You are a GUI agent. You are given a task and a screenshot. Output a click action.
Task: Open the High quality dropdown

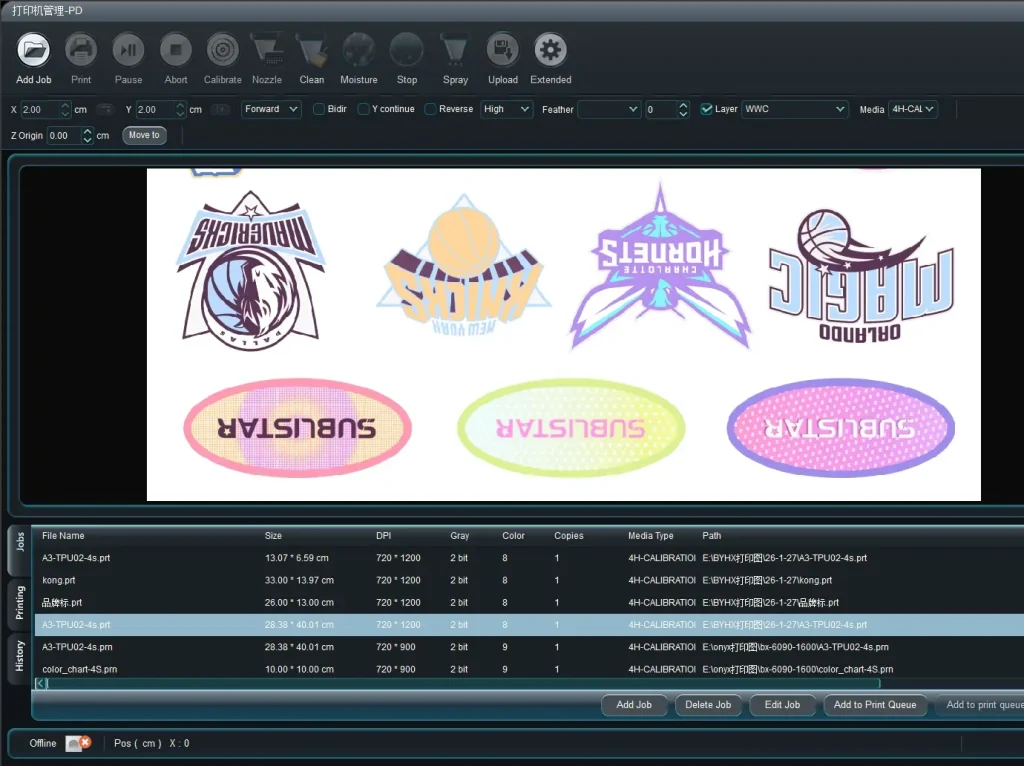[x=506, y=109]
